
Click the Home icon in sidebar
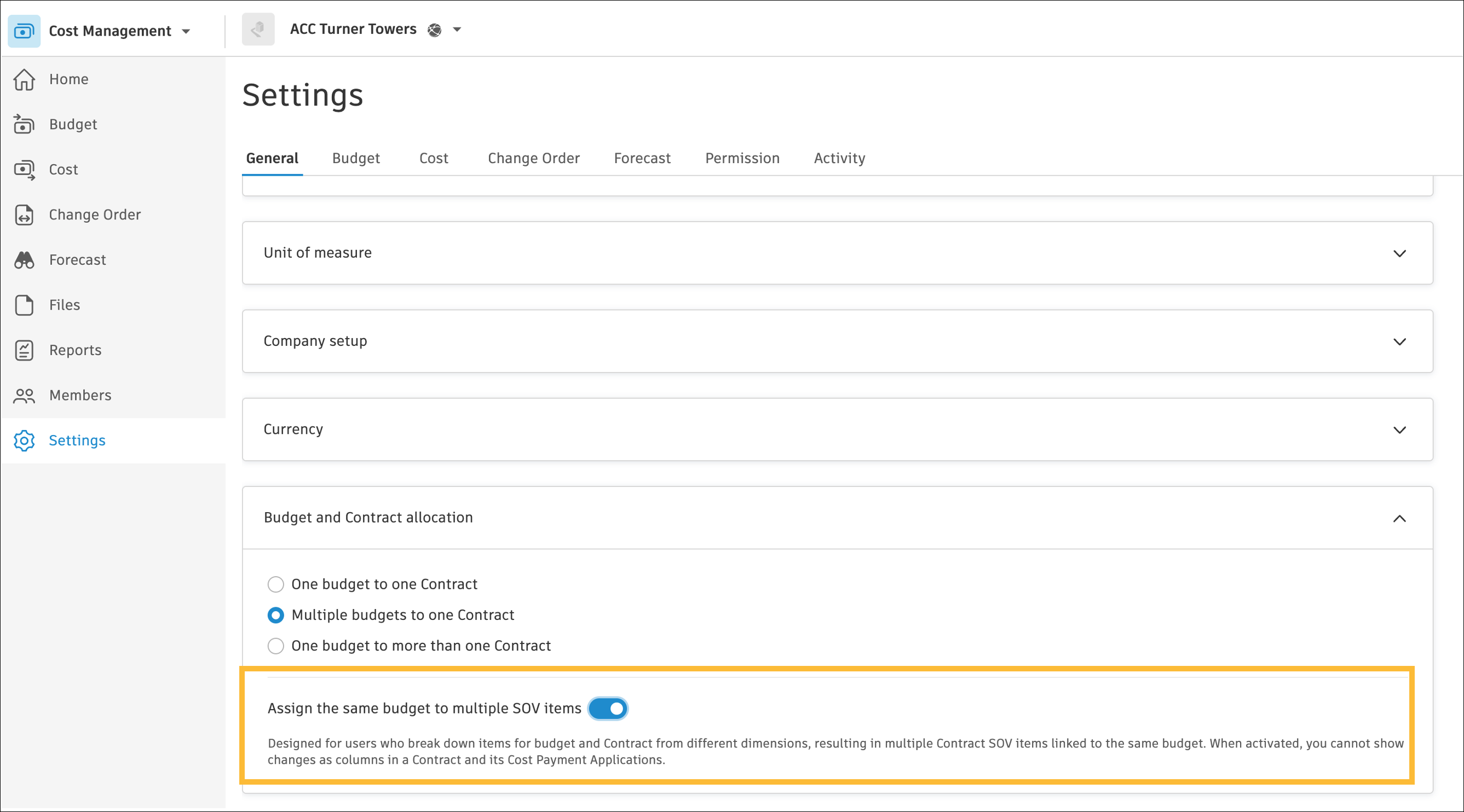[24, 79]
